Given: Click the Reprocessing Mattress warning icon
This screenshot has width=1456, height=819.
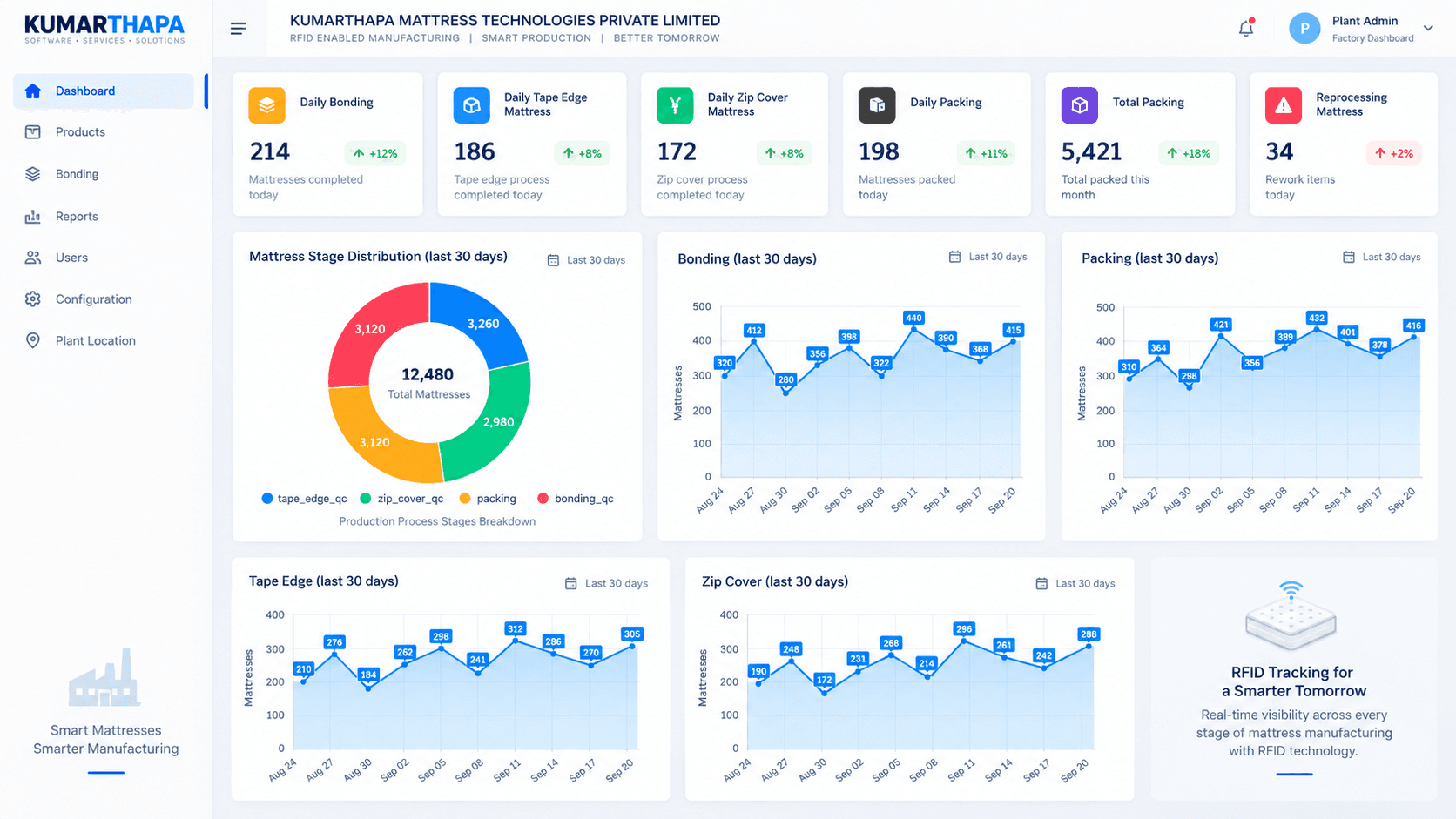Looking at the screenshot, I should [1283, 105].
